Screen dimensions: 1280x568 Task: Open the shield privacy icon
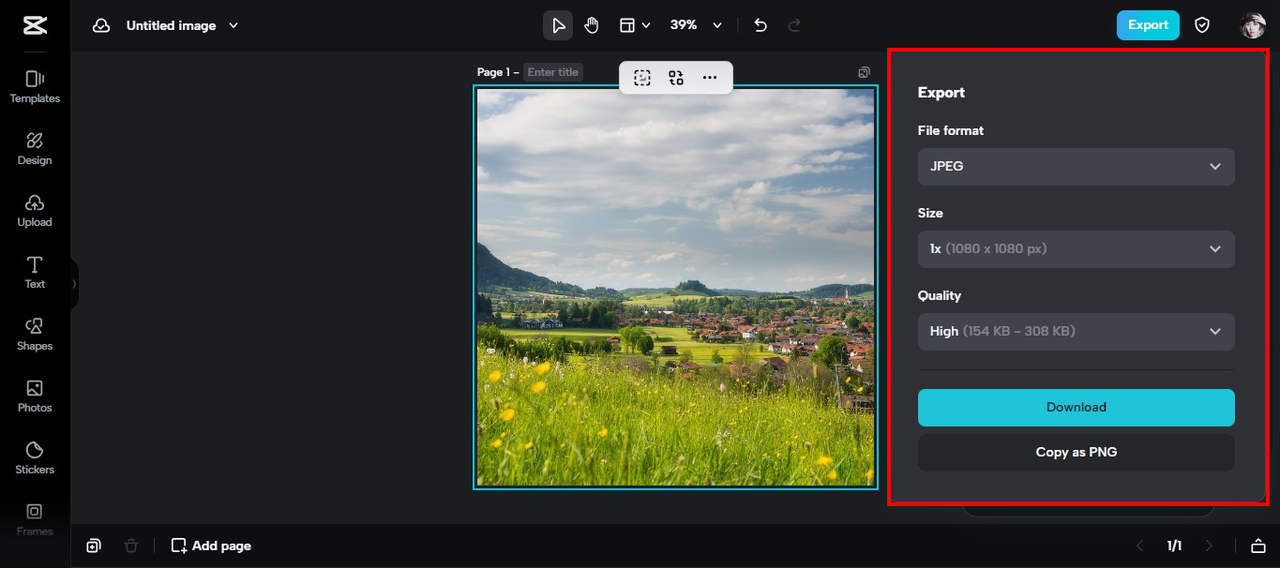coord(1202,25)
